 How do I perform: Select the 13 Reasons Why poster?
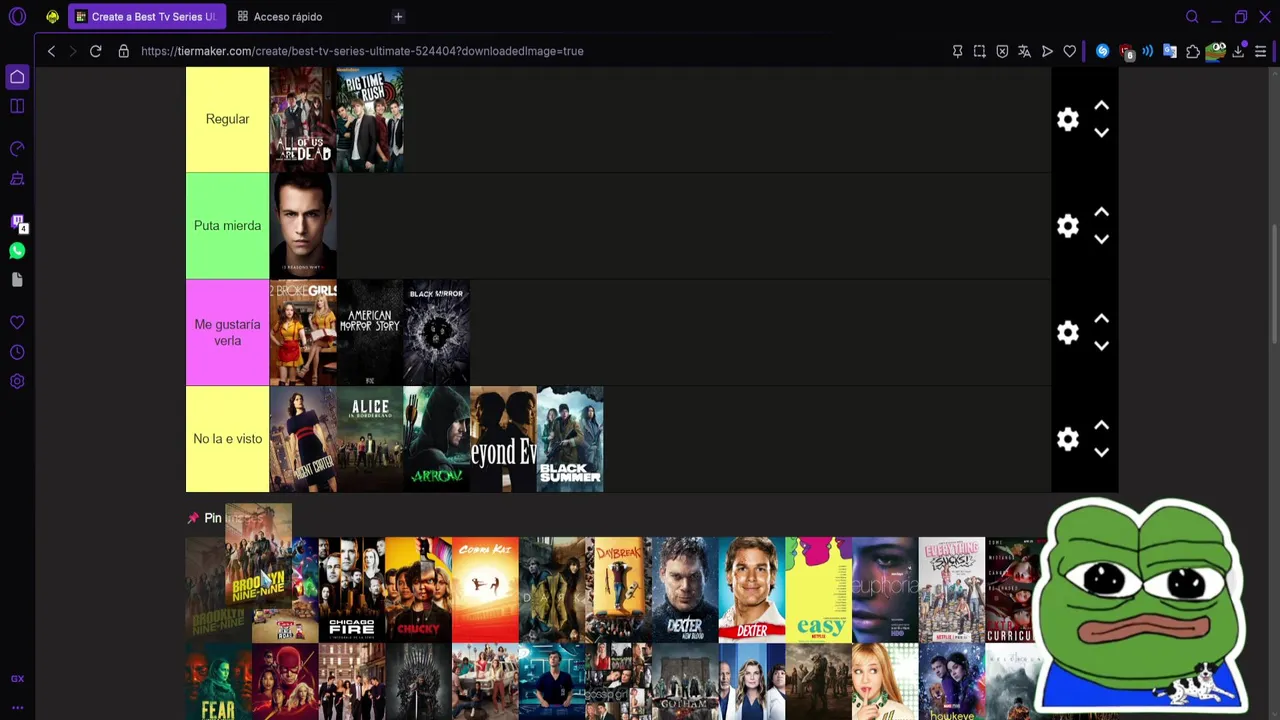303,226
